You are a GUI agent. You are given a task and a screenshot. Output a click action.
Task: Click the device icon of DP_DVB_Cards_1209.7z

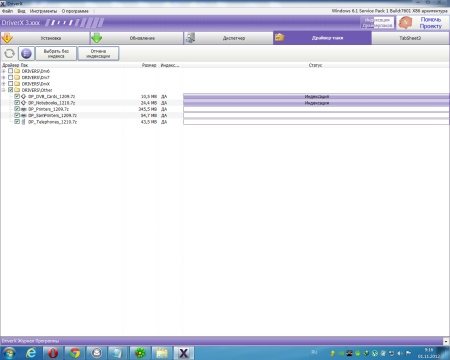click(24, 96)
